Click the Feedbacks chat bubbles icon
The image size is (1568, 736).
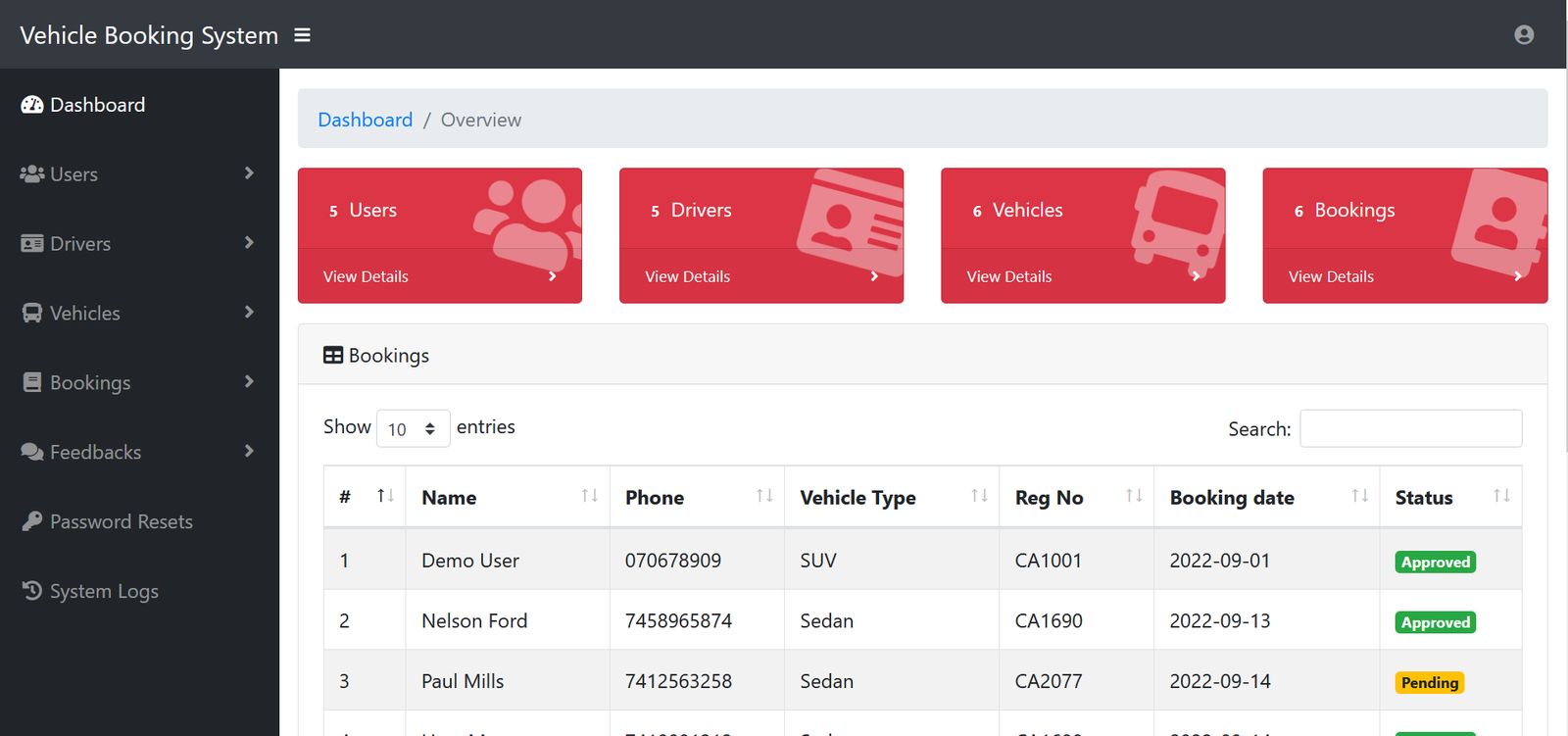pos(32,452)
